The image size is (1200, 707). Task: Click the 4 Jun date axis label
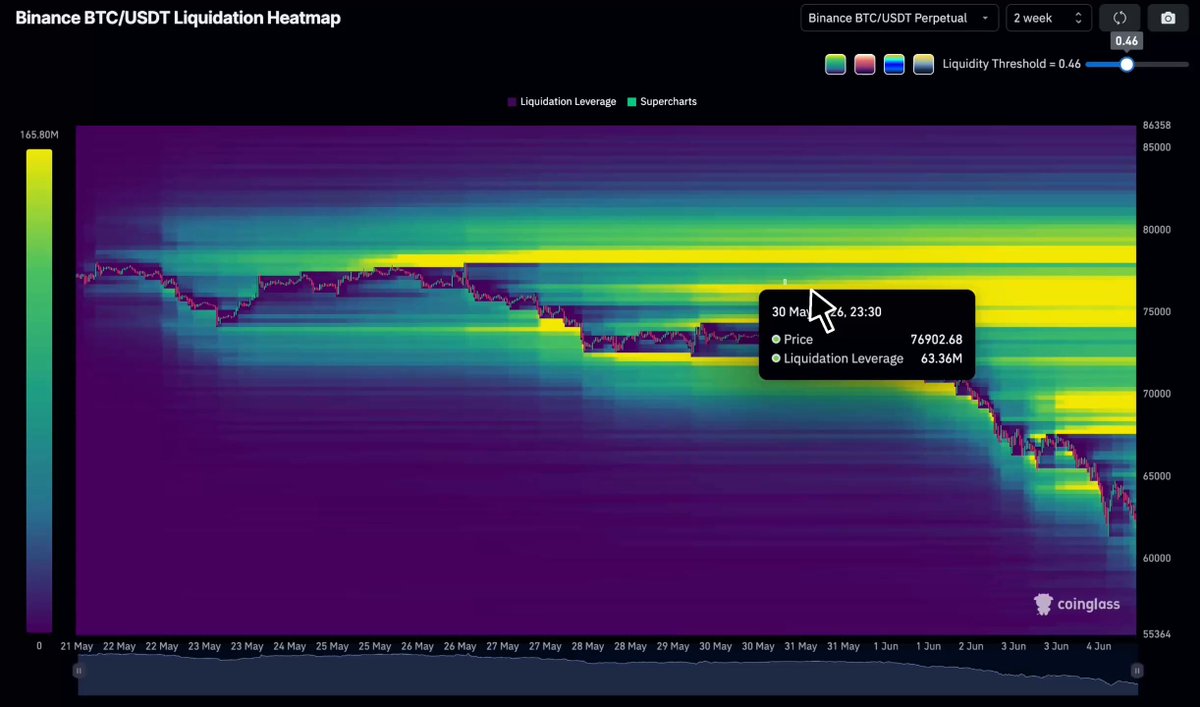[1098, 646]
